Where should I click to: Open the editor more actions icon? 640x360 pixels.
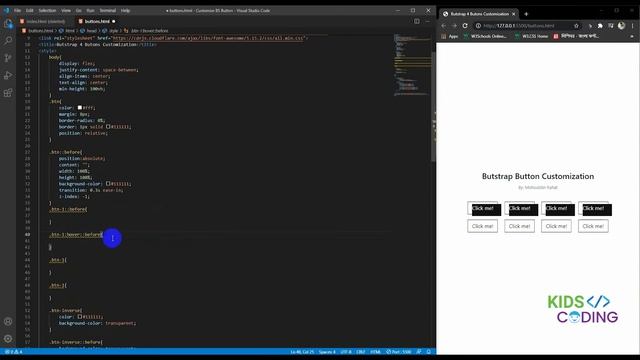[x=427, y=21]
